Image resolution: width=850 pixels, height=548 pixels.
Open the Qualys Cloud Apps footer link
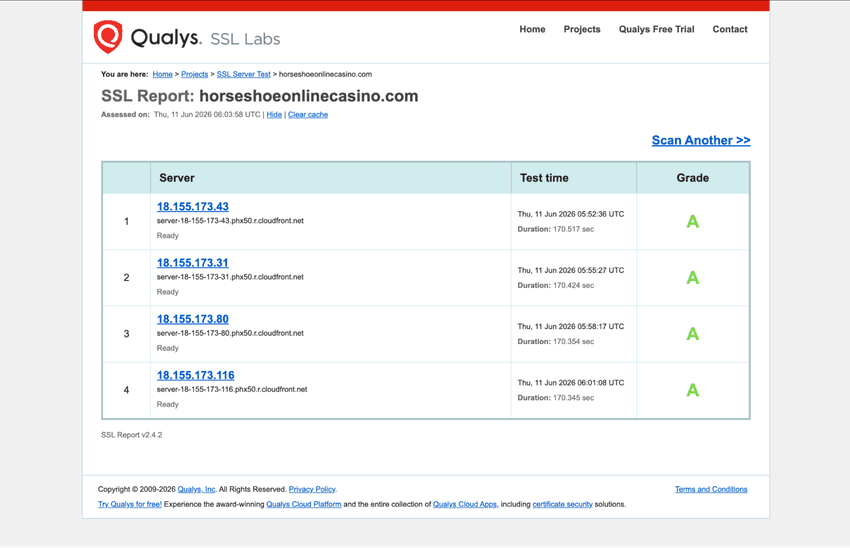(465, 504)
